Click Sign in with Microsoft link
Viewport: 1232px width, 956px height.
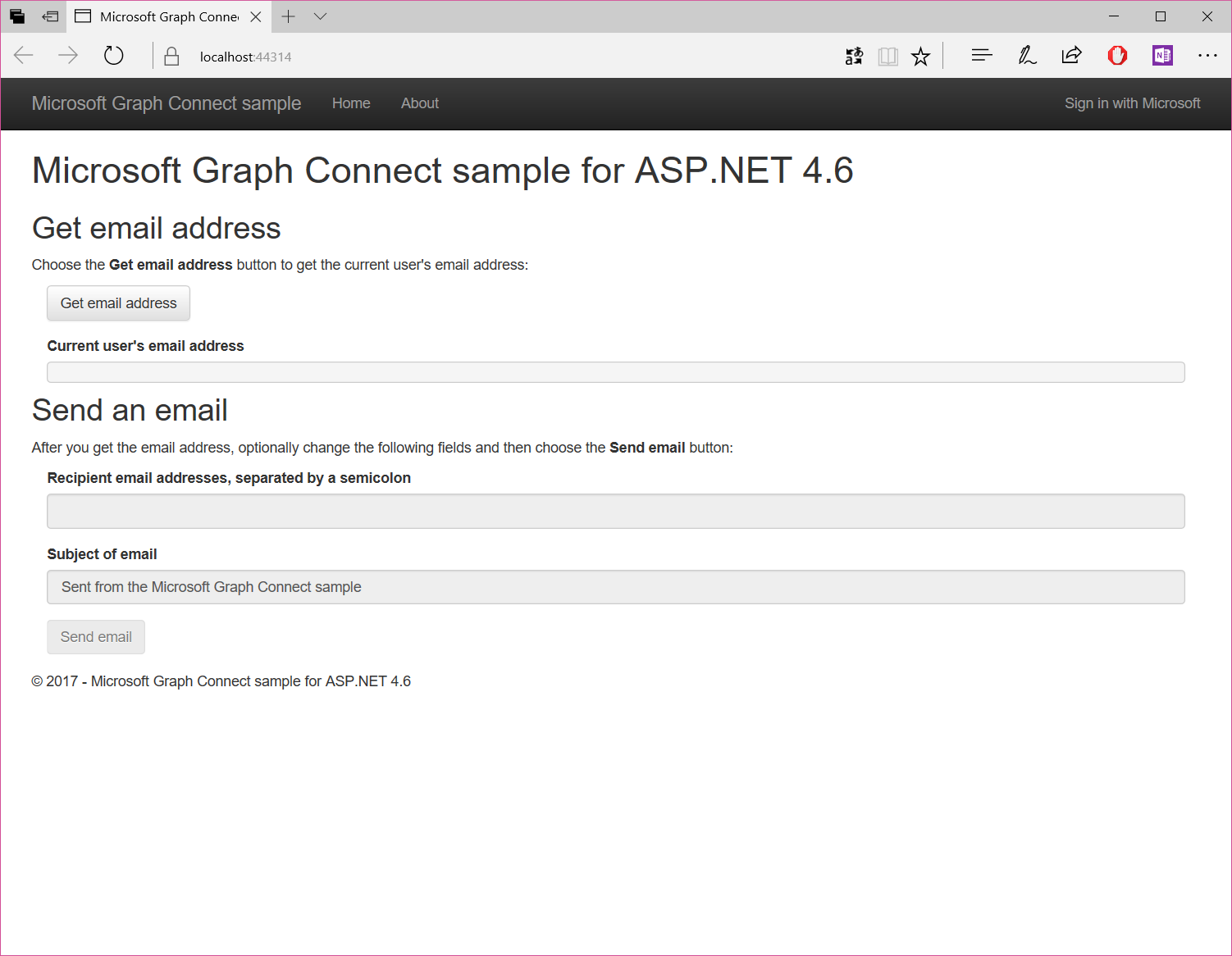[1132, 103]
